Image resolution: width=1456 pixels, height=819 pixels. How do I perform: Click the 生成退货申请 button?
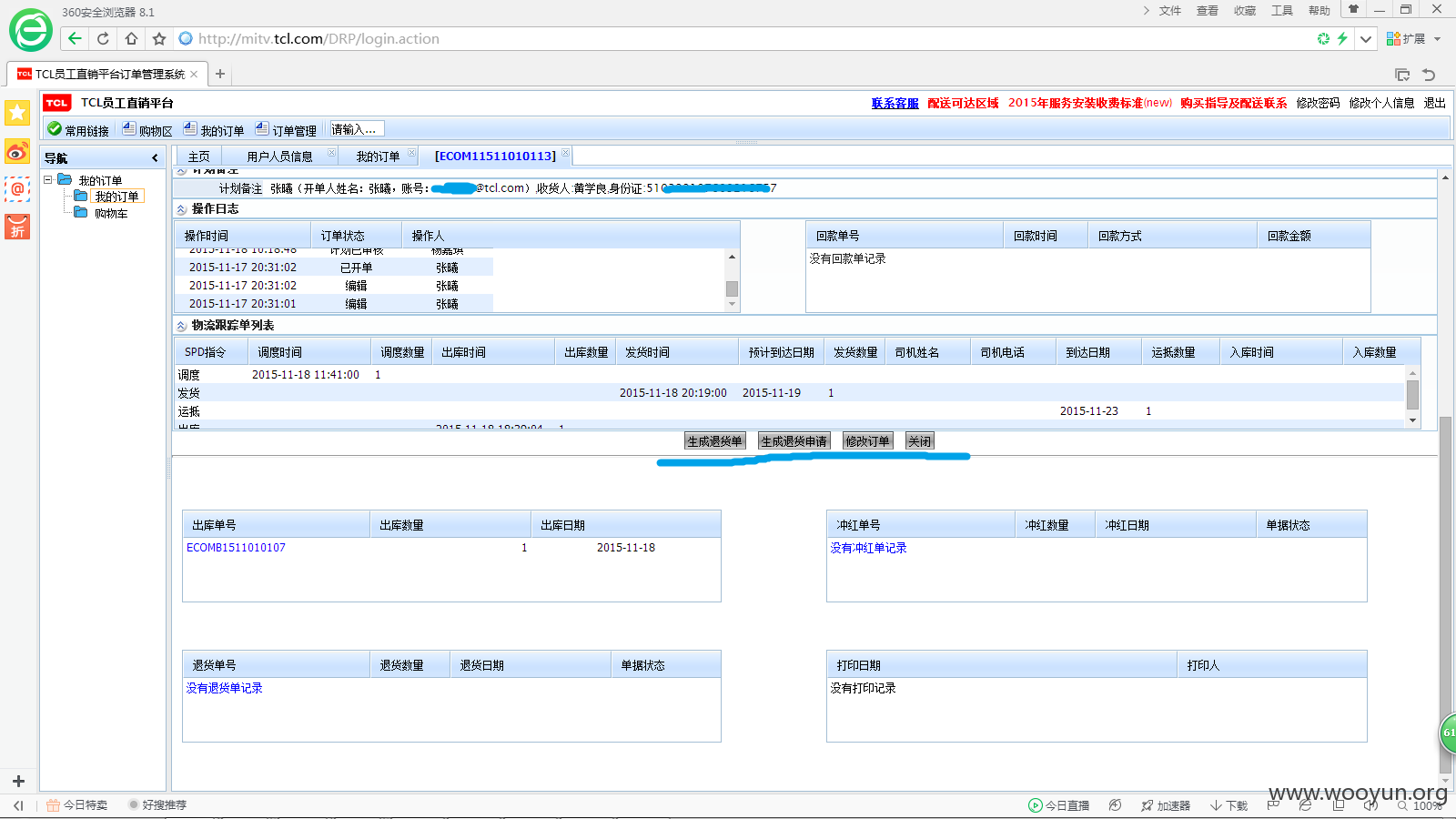(794, 441)
